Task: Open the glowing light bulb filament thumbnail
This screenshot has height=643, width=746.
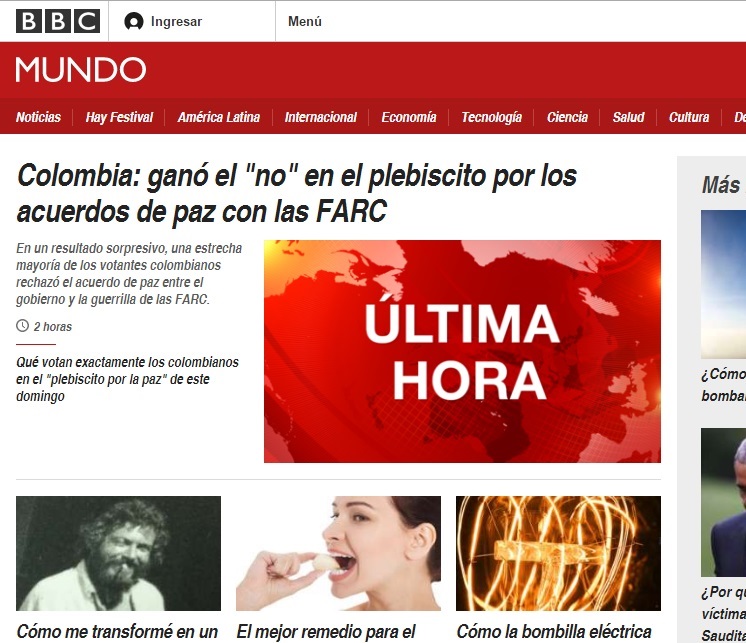Action: [558, 553]
